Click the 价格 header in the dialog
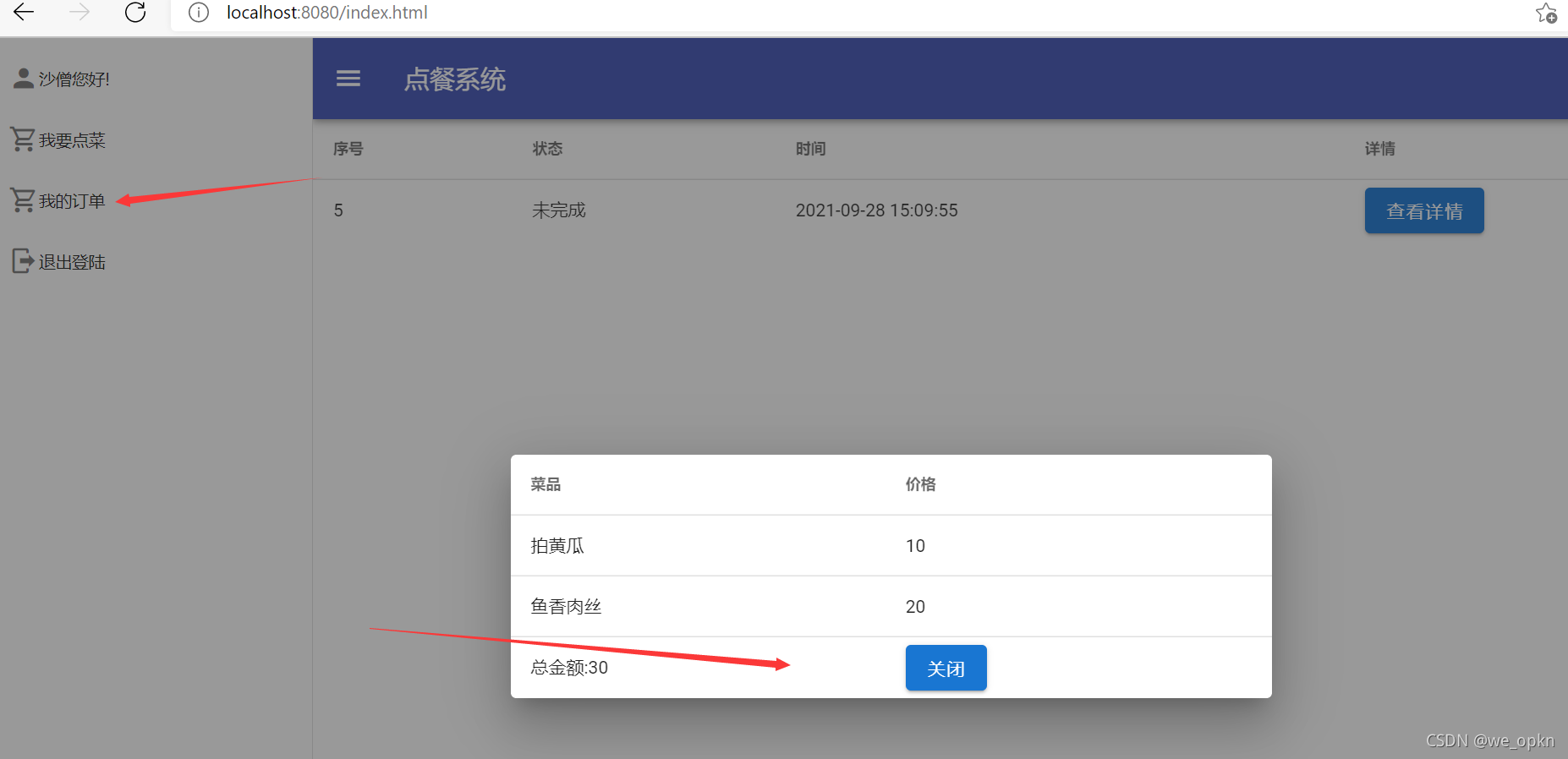 pyautogui.click(x=920, y=484)
